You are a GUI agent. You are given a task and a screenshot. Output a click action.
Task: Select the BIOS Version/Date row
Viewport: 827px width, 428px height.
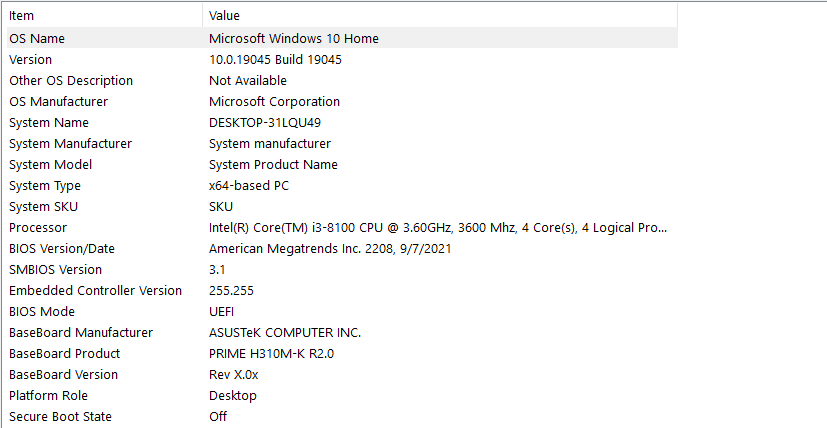(x=62, y=249)
